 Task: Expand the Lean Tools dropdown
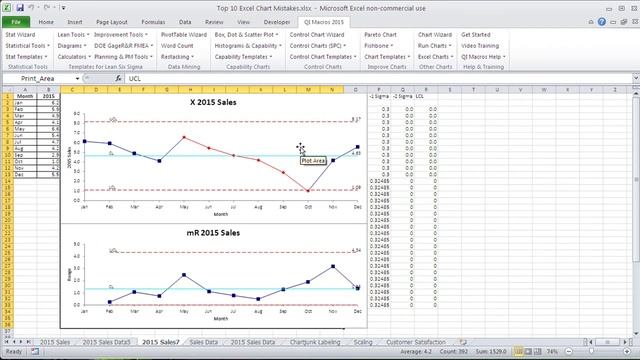(x=73, y=35)
